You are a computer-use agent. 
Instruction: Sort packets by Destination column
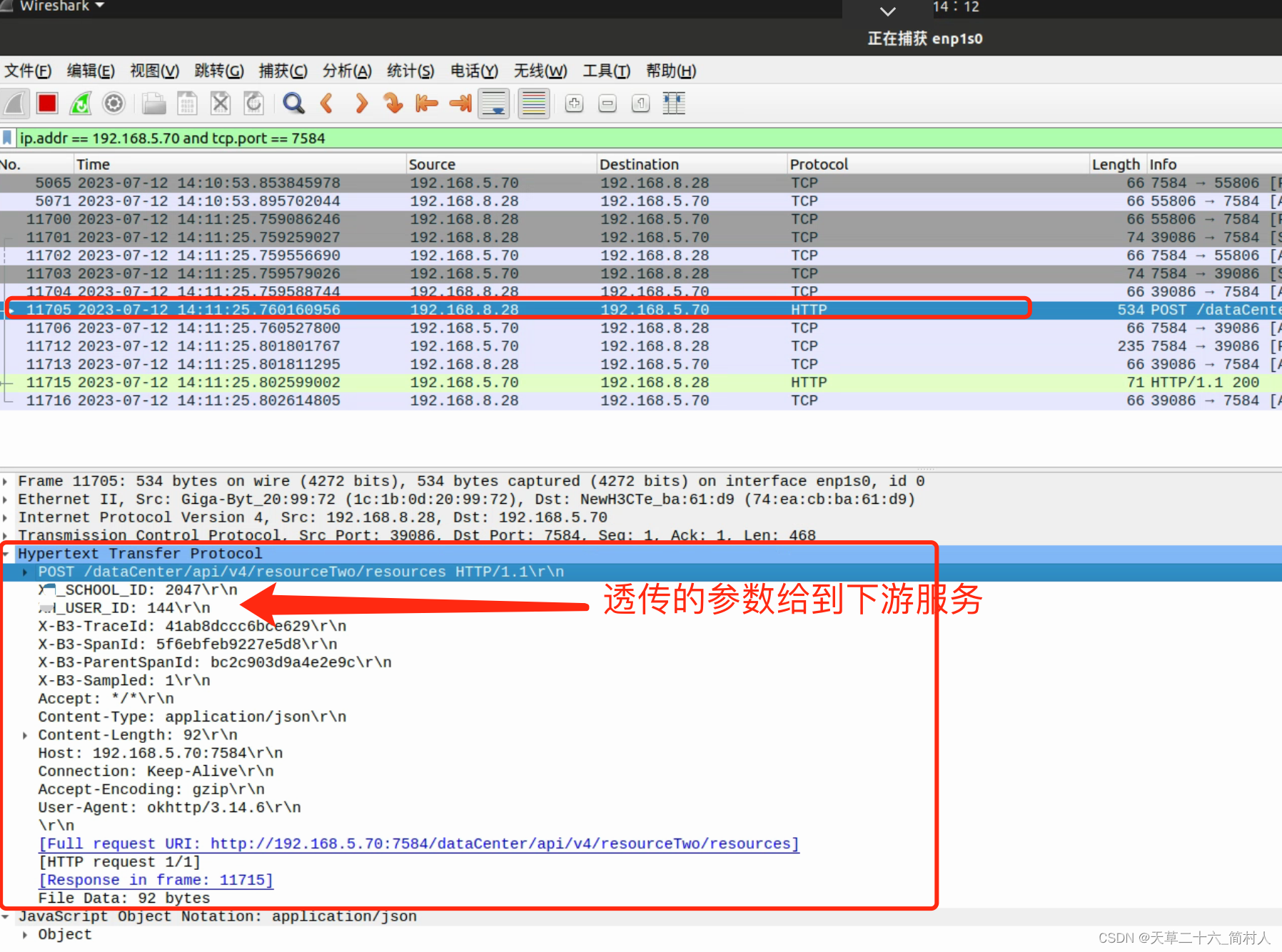[692, 164]
